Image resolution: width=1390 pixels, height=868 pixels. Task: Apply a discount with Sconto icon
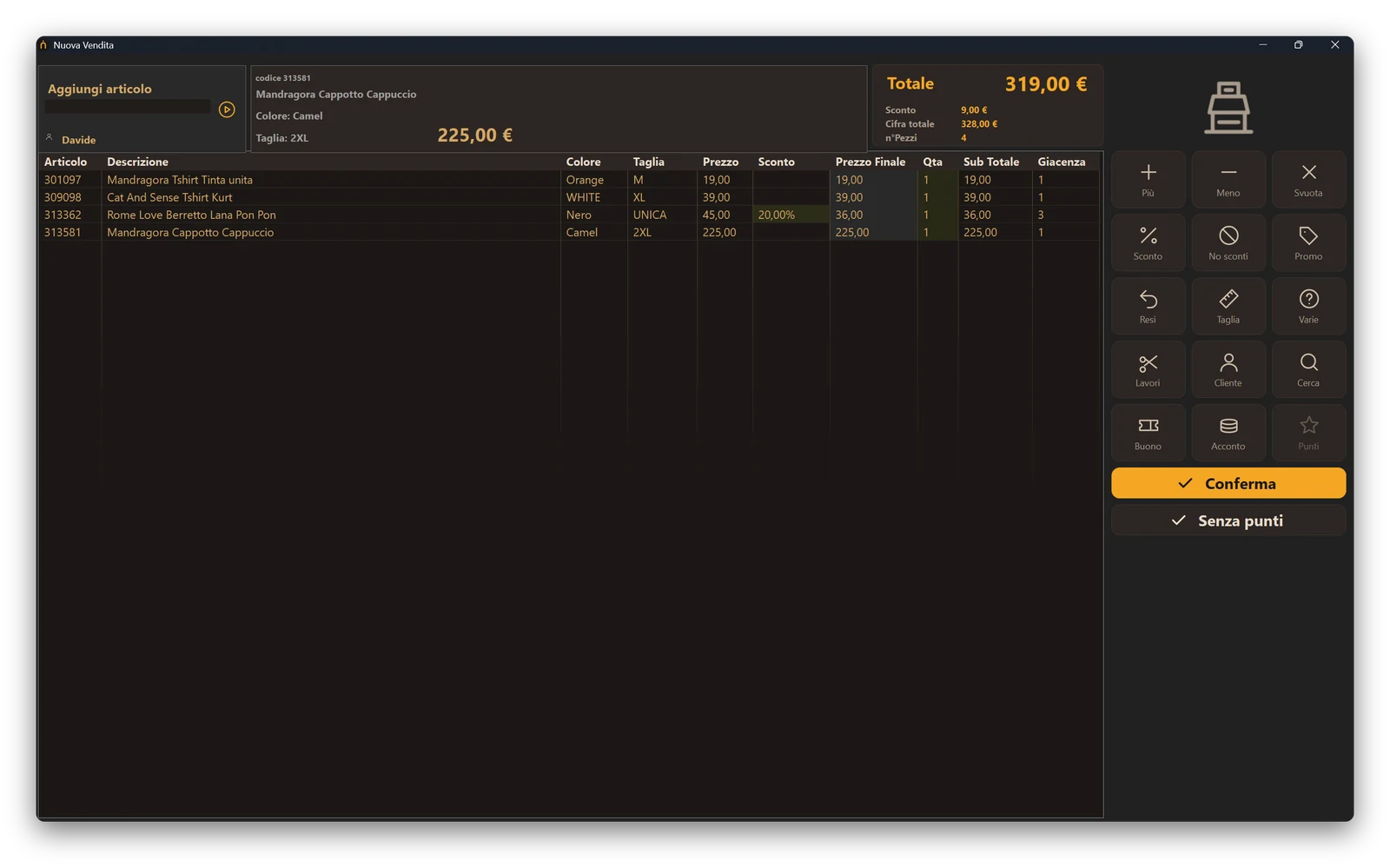[1148, 235]
